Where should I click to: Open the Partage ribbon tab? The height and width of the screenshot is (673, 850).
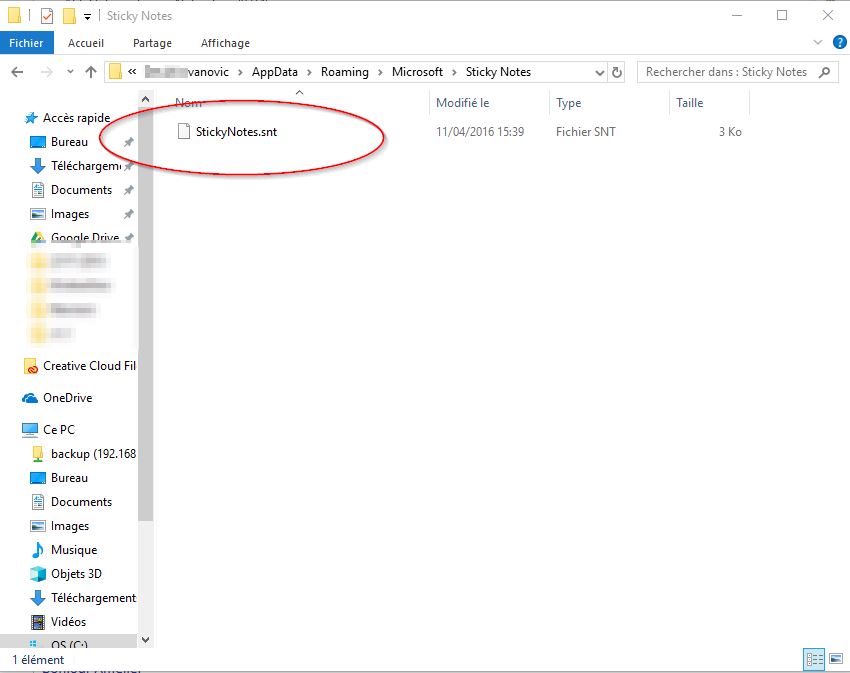pyautogui.click(x=152, y=43)
